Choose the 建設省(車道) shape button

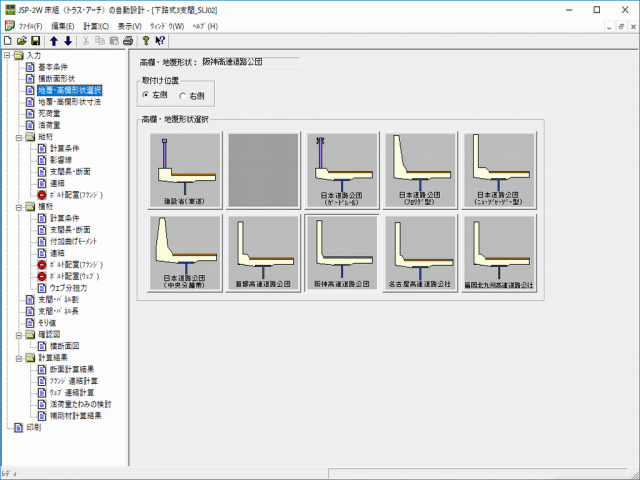(x=185, y=171)
